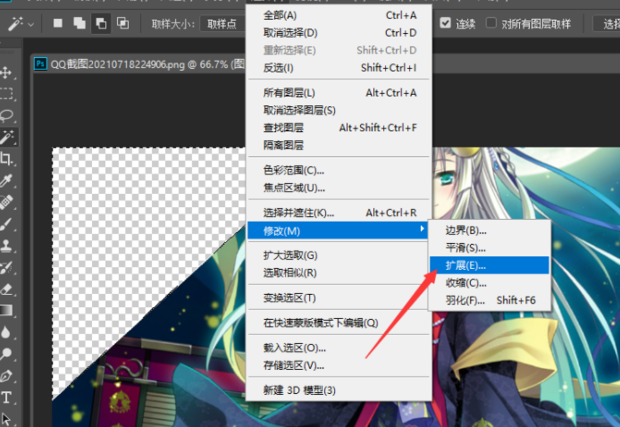Choose 平滑(S)... in Modify submenu

pos(490,248)
